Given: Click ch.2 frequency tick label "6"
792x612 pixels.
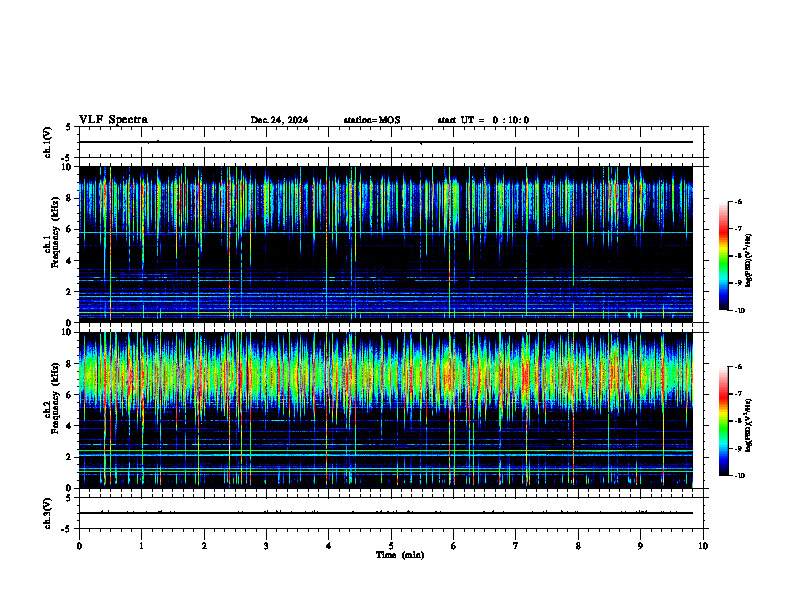Looking at the screenshot, I should [x=69, y=395].
